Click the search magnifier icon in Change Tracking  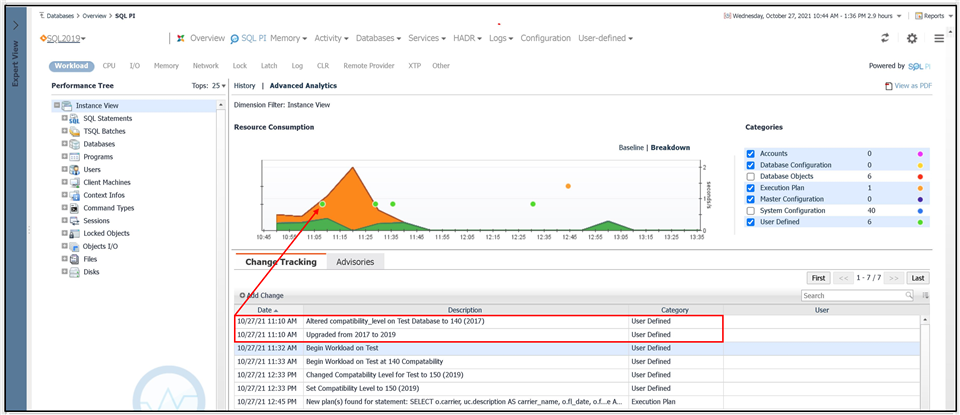coord(909,295)
